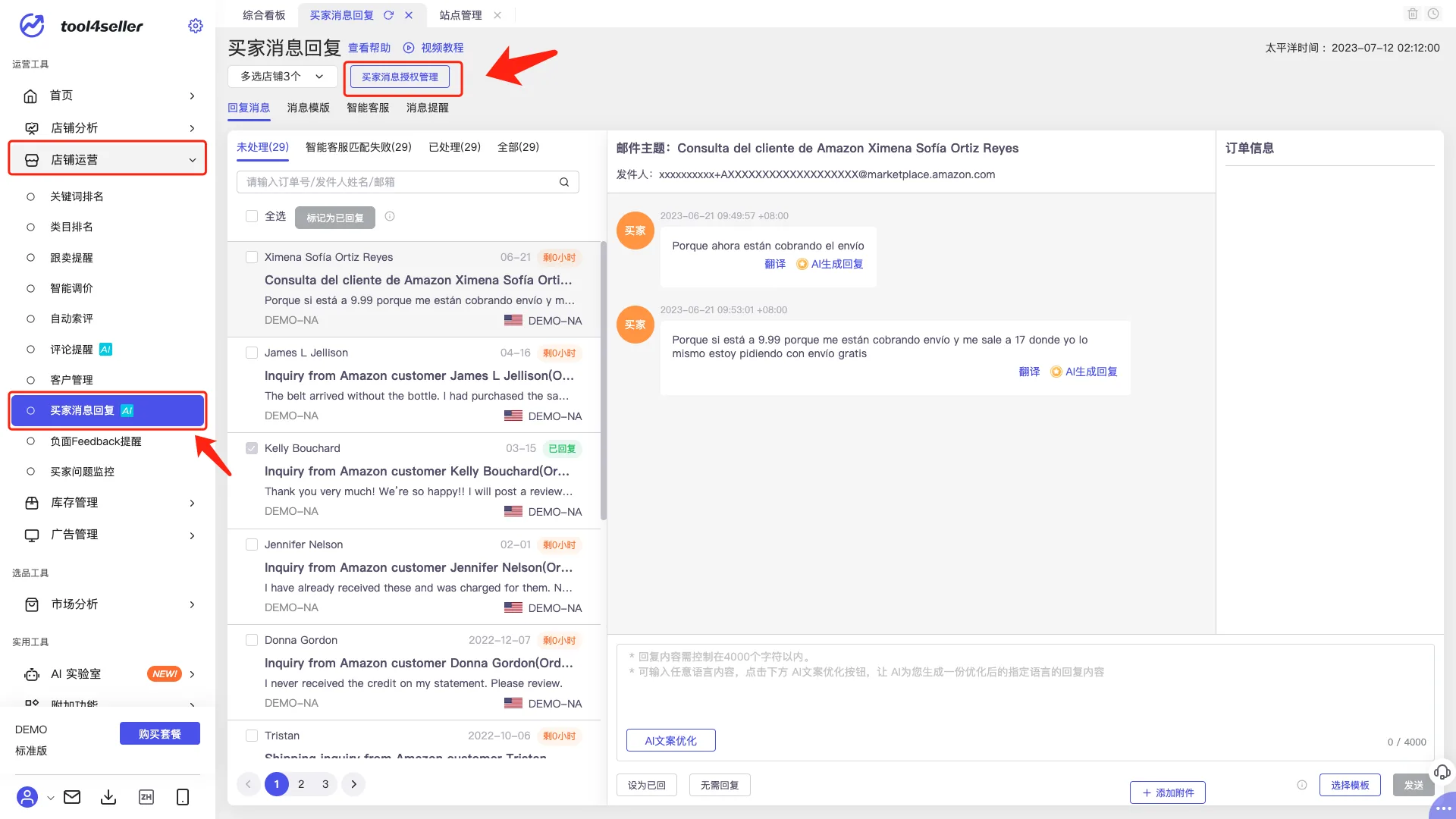
Task: Show the 智能客服匹配失败(29) list
Action: pos(358,147)
